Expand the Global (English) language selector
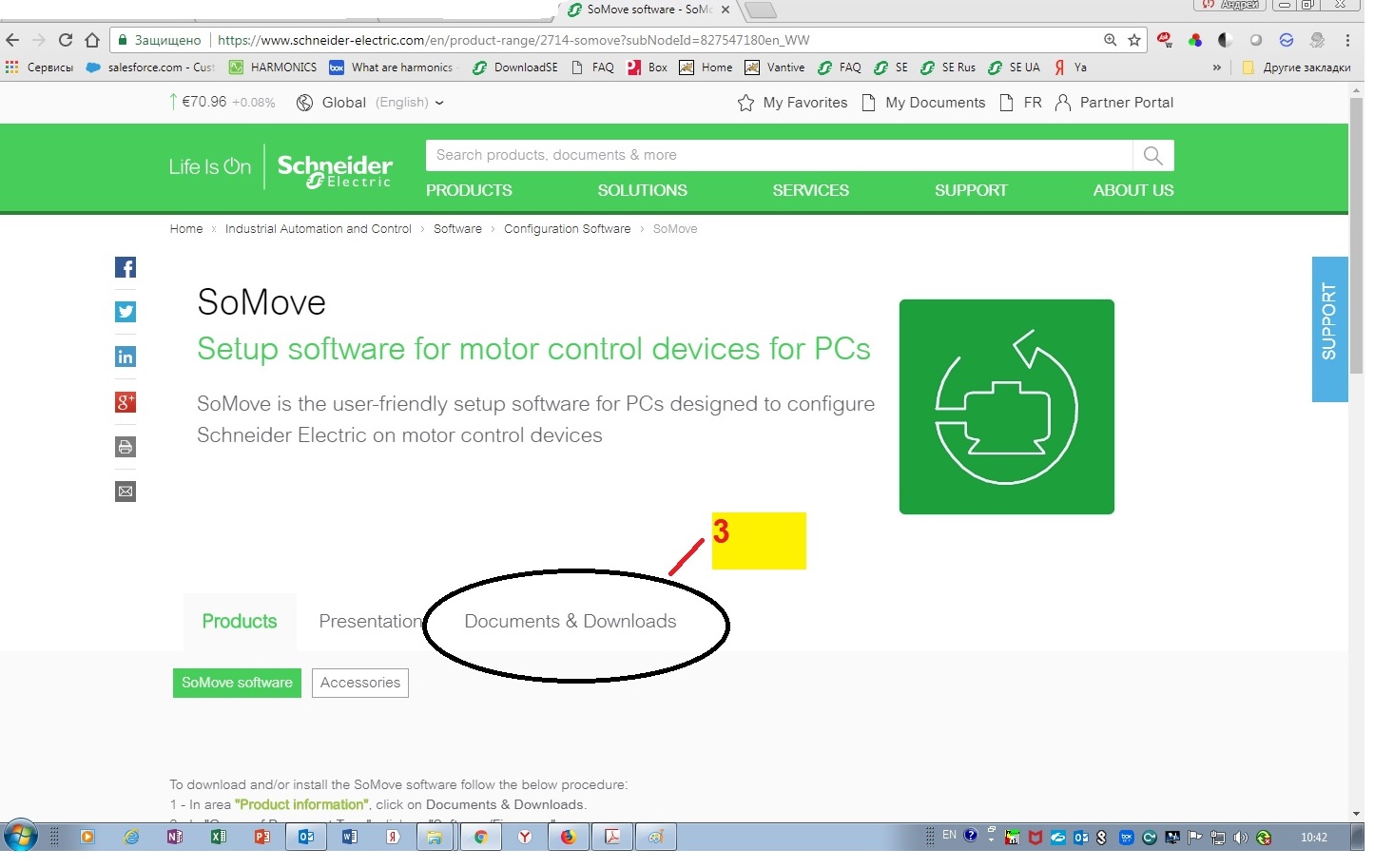 pyautogui.click(x=370, y=103)
